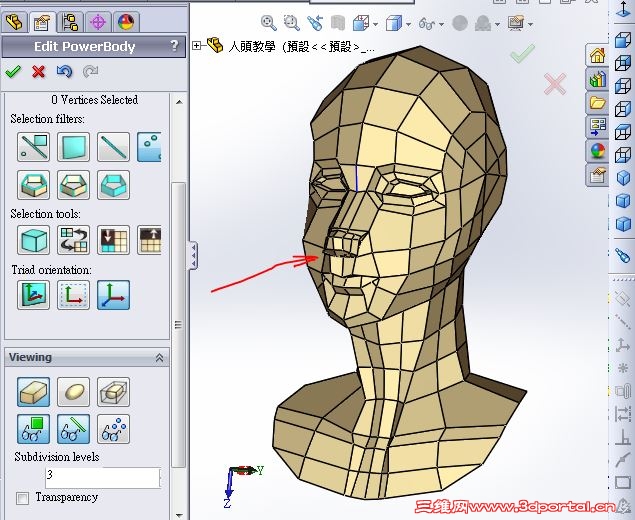Confirm with the viewport corner green checkmark

click(x=522, y=53)
